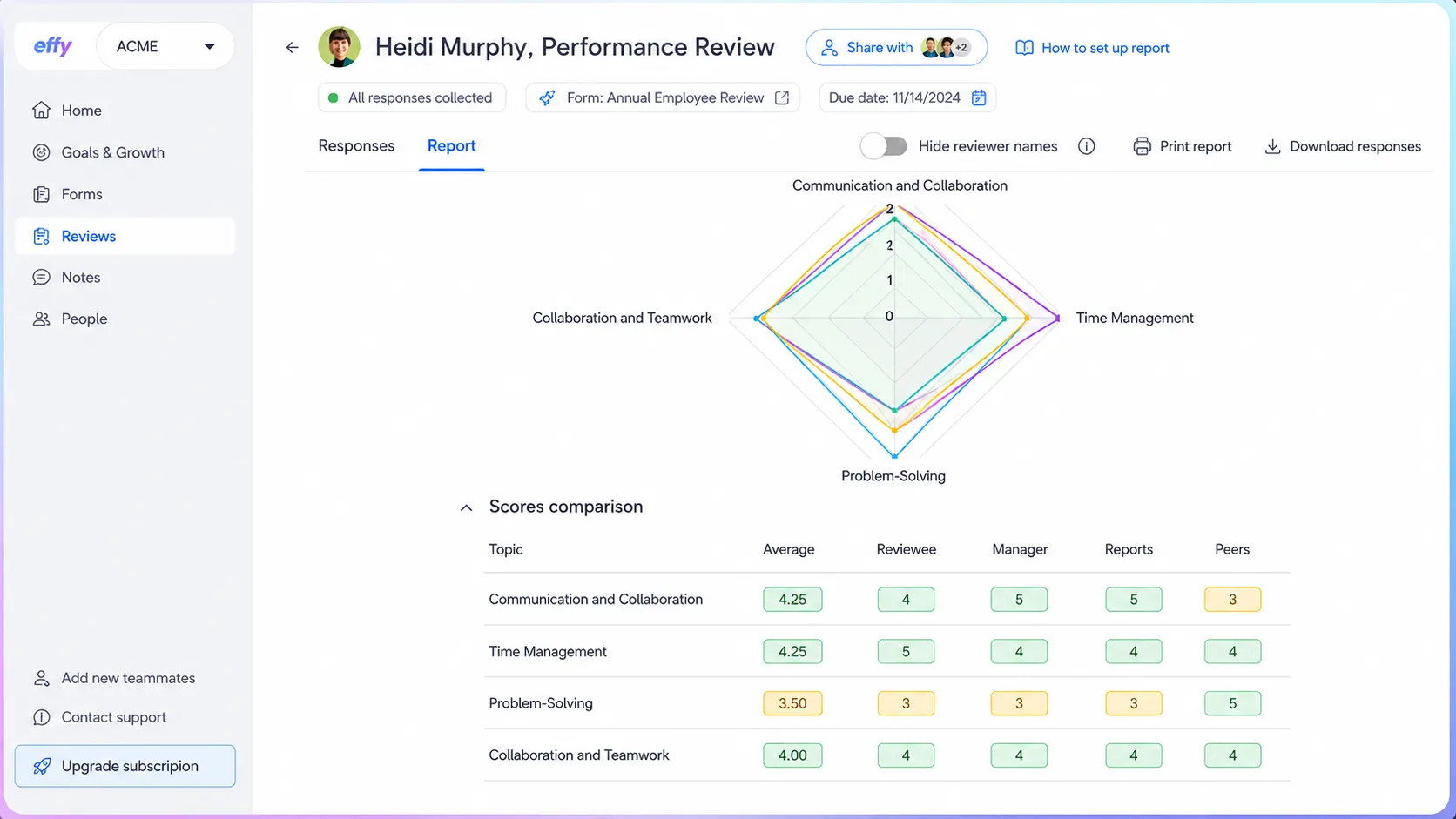Click the download icon for Download responses
This screenshot has height=819, width=1456.
click(x=1272, y=146)
